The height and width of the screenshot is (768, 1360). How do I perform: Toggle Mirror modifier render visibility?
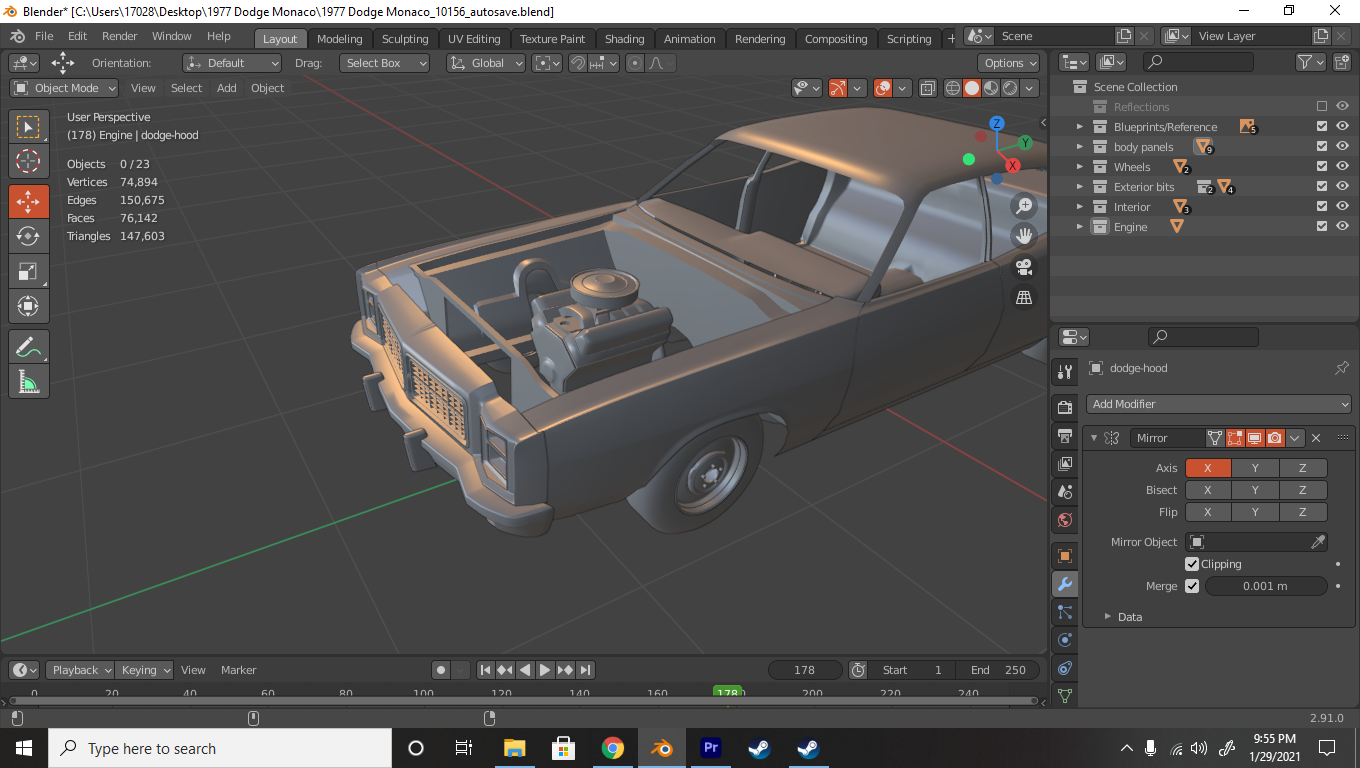(x=1274, y=438)
